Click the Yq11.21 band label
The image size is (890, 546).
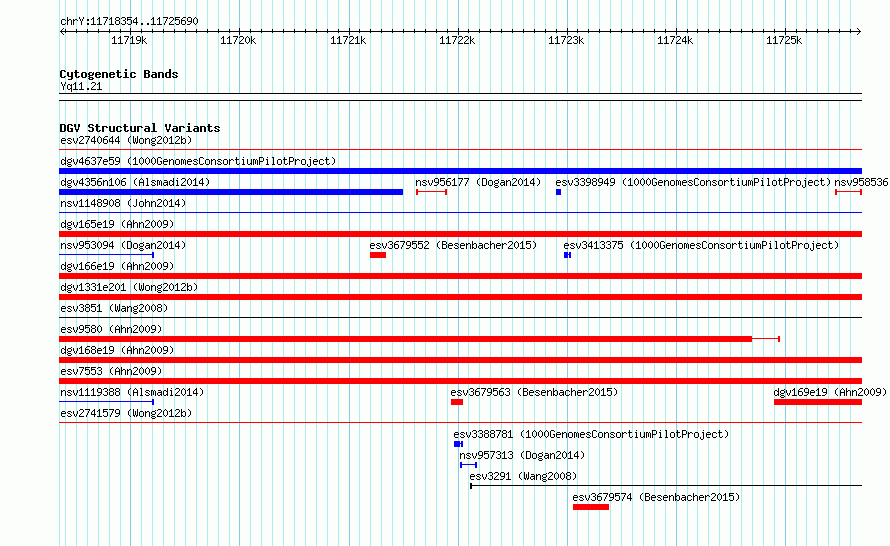pos(81,86)
